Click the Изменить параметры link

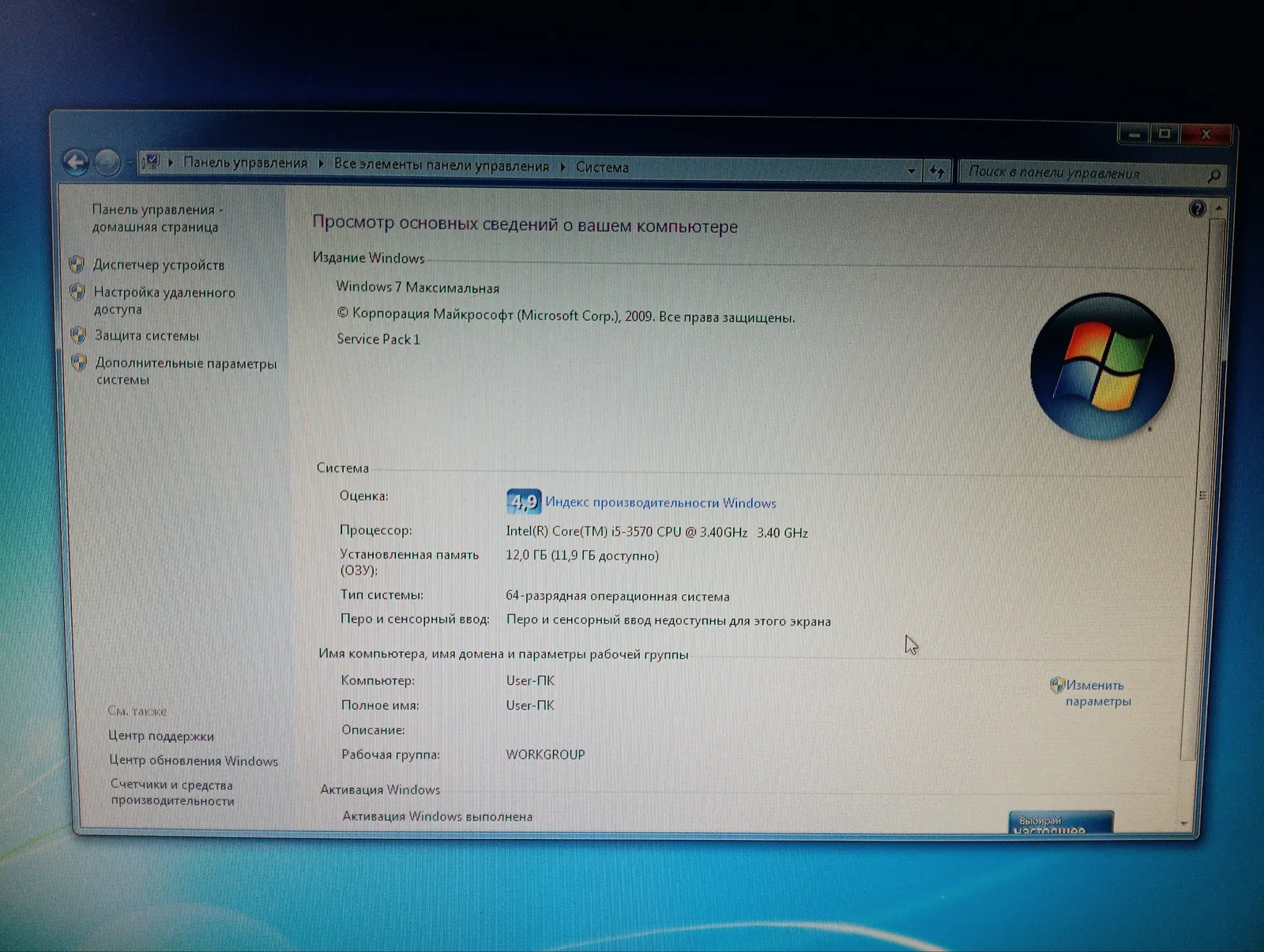click(1098, 693)
